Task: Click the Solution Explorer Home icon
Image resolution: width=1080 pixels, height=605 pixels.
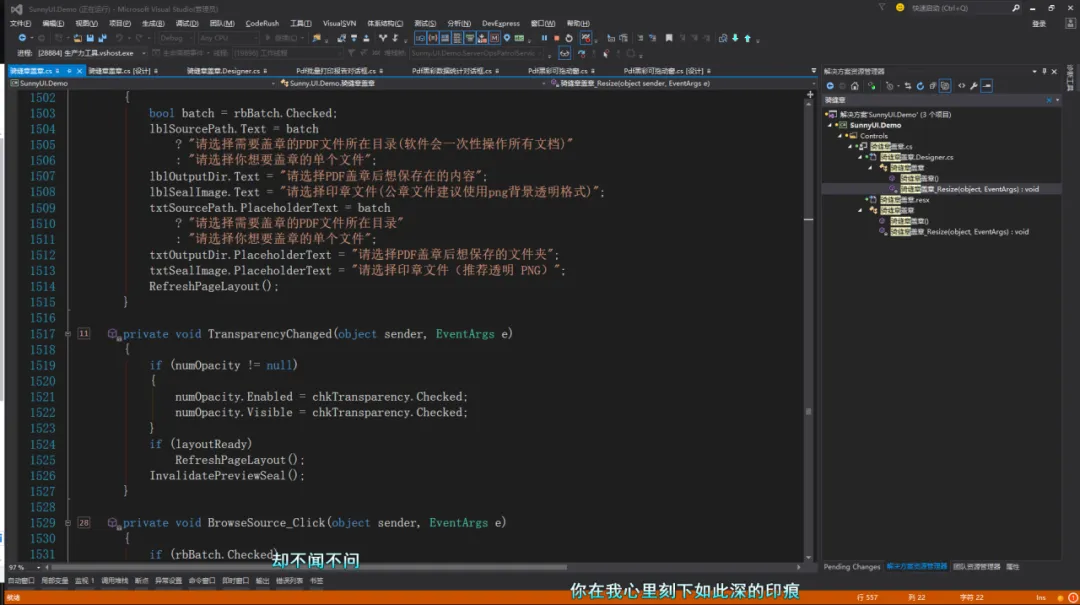Action: point(855,86)
